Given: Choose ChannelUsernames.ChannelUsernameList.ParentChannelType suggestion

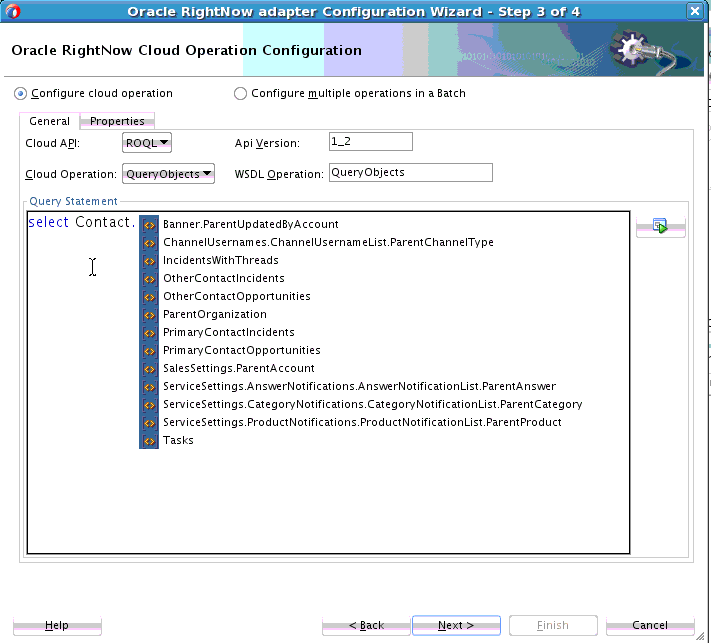Looking at the screenshot, I should coord(328,243).
